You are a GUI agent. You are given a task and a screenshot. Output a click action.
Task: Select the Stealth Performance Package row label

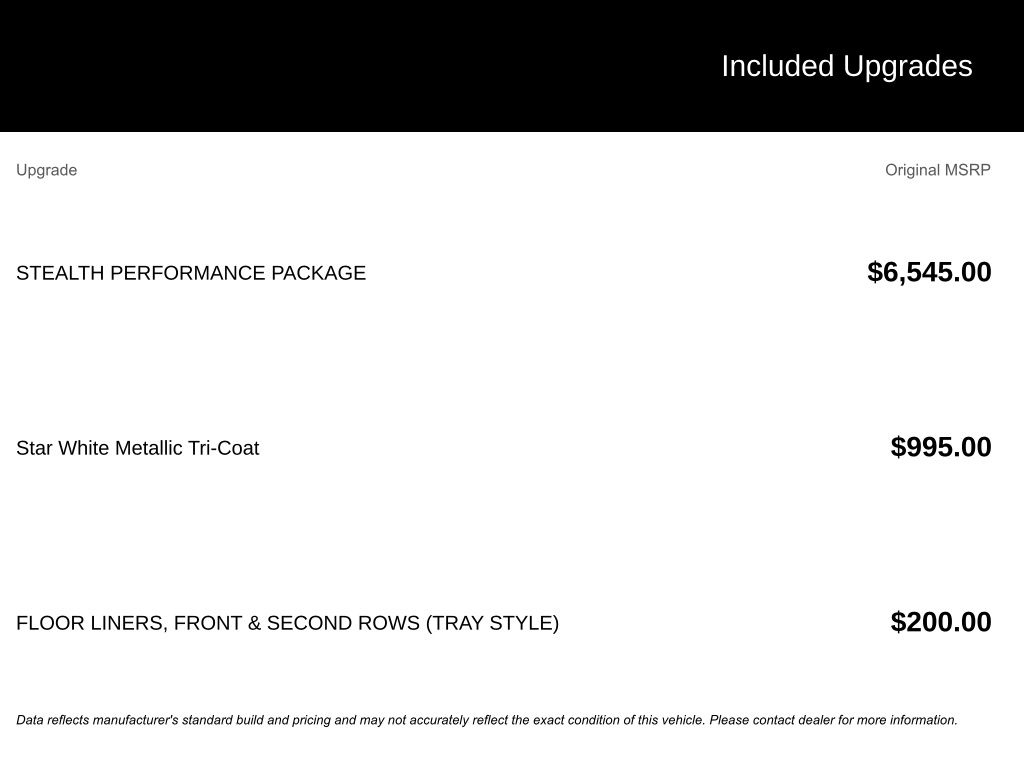pos(191,273)
